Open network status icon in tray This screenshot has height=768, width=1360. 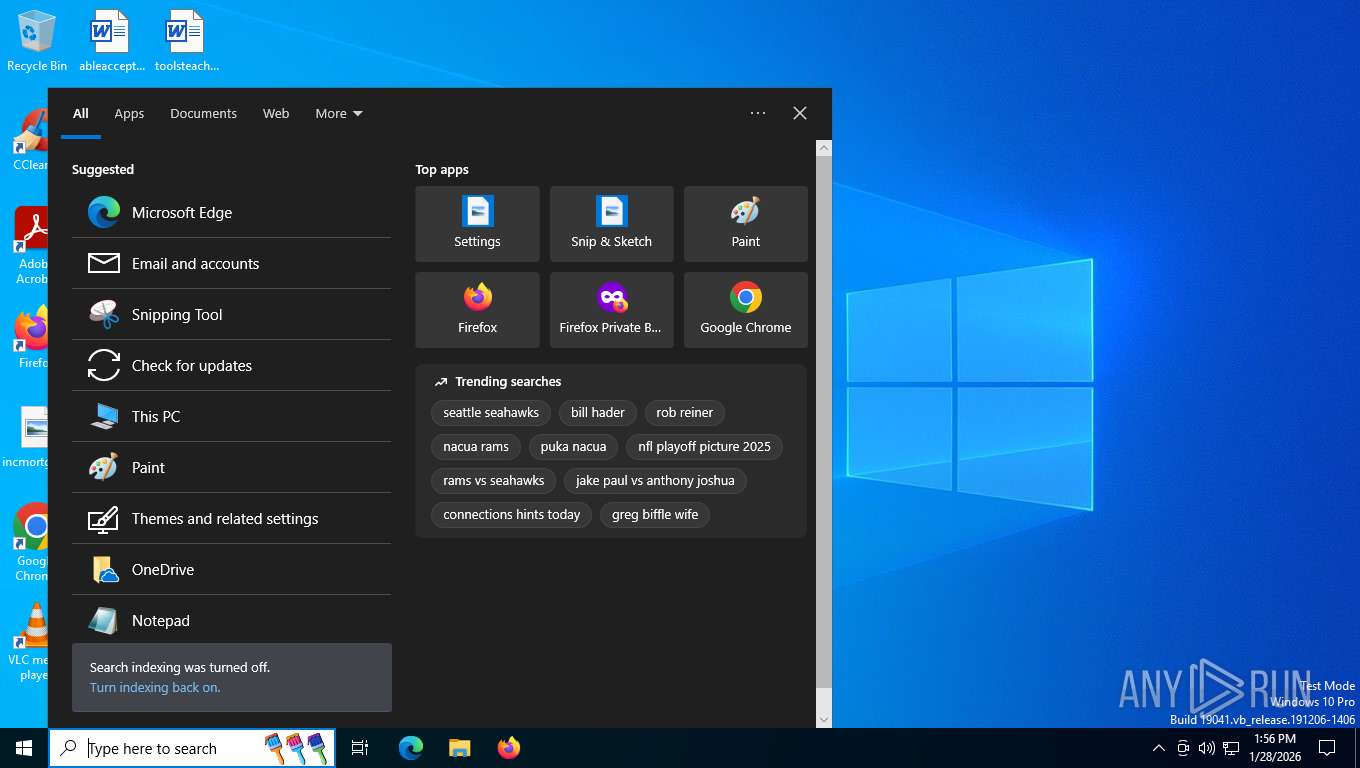point(1231,748)
